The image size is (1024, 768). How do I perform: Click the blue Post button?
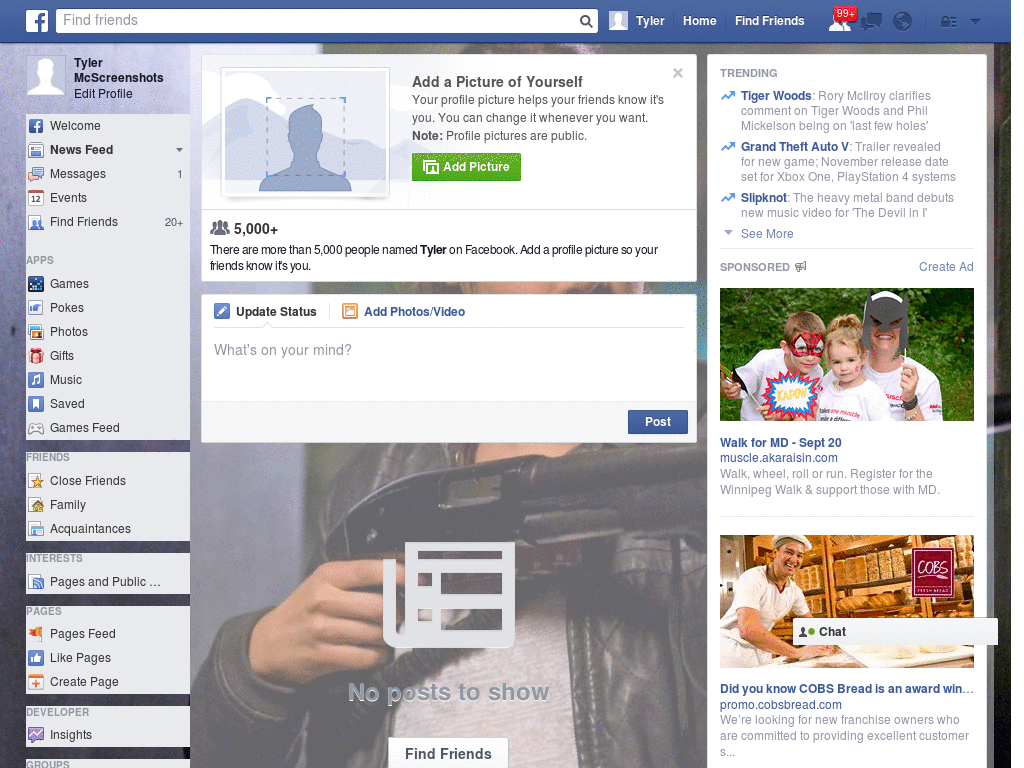pyautogui.click(x=658, y=422)
